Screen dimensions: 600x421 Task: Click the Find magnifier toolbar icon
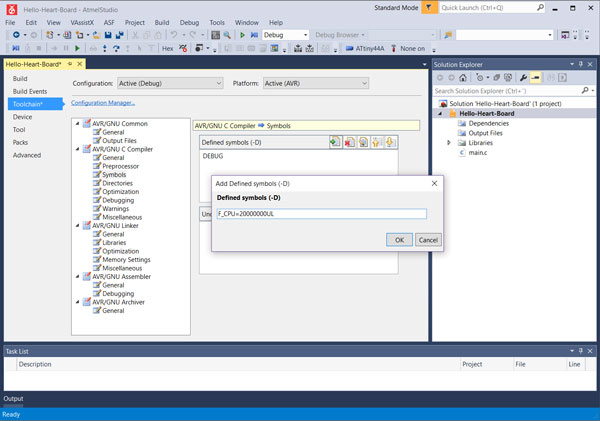pos(227,35)
